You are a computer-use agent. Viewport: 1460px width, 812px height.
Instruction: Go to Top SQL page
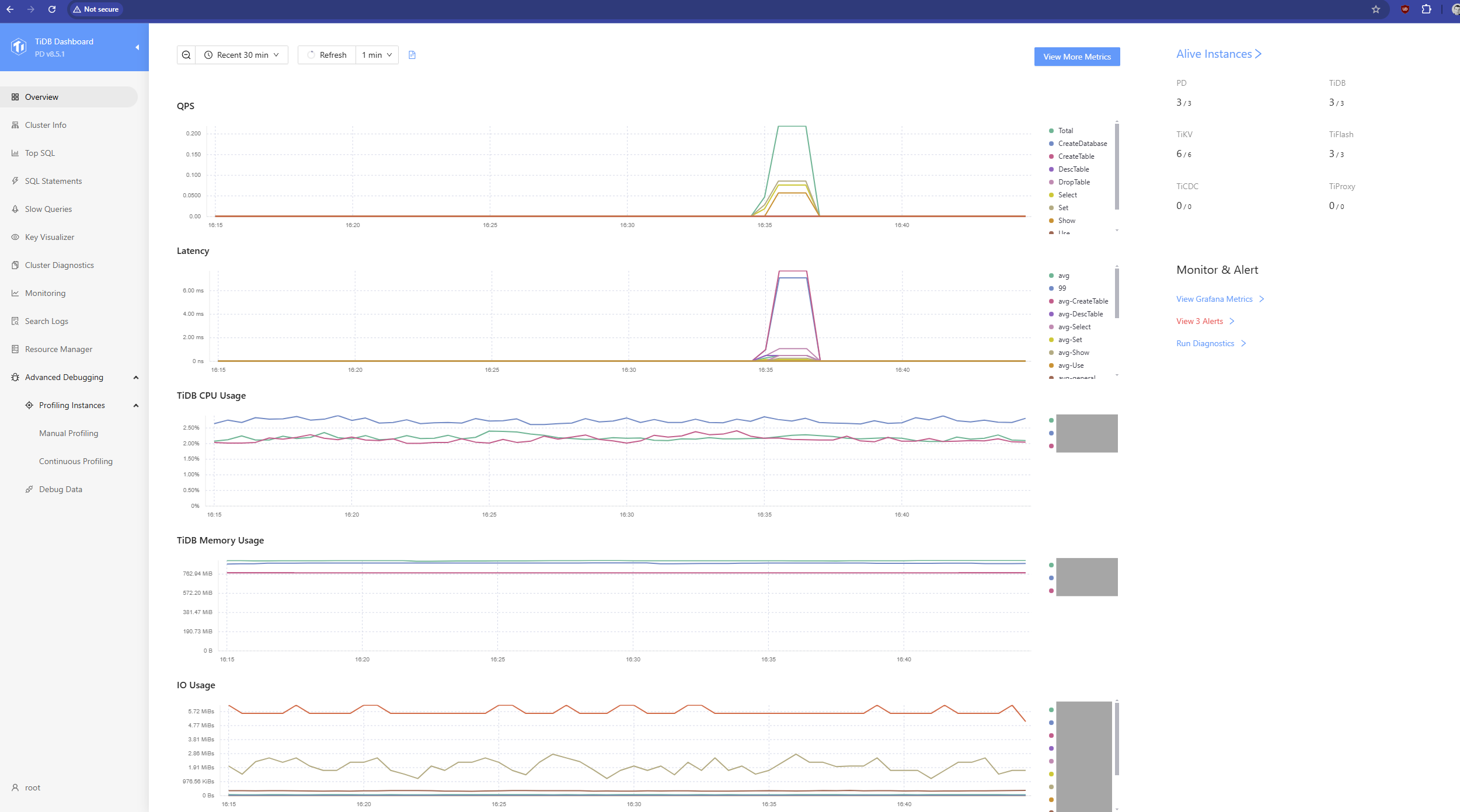[x=69, y=153]
